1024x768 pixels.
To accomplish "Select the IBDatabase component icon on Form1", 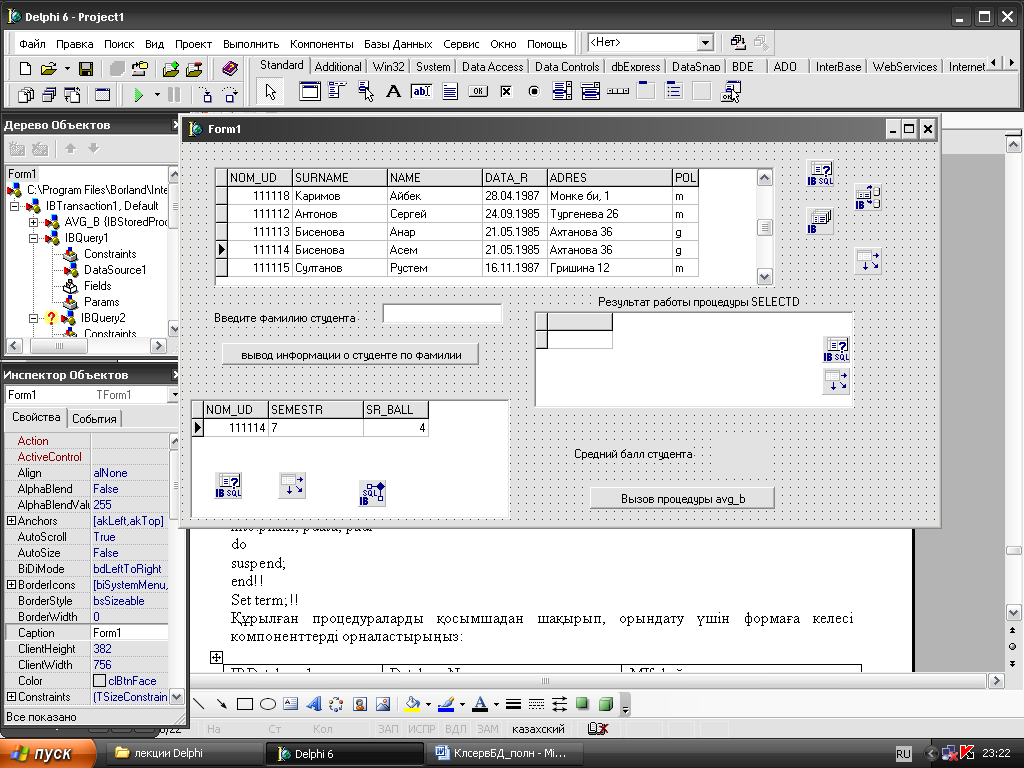I will coord(820,221).
